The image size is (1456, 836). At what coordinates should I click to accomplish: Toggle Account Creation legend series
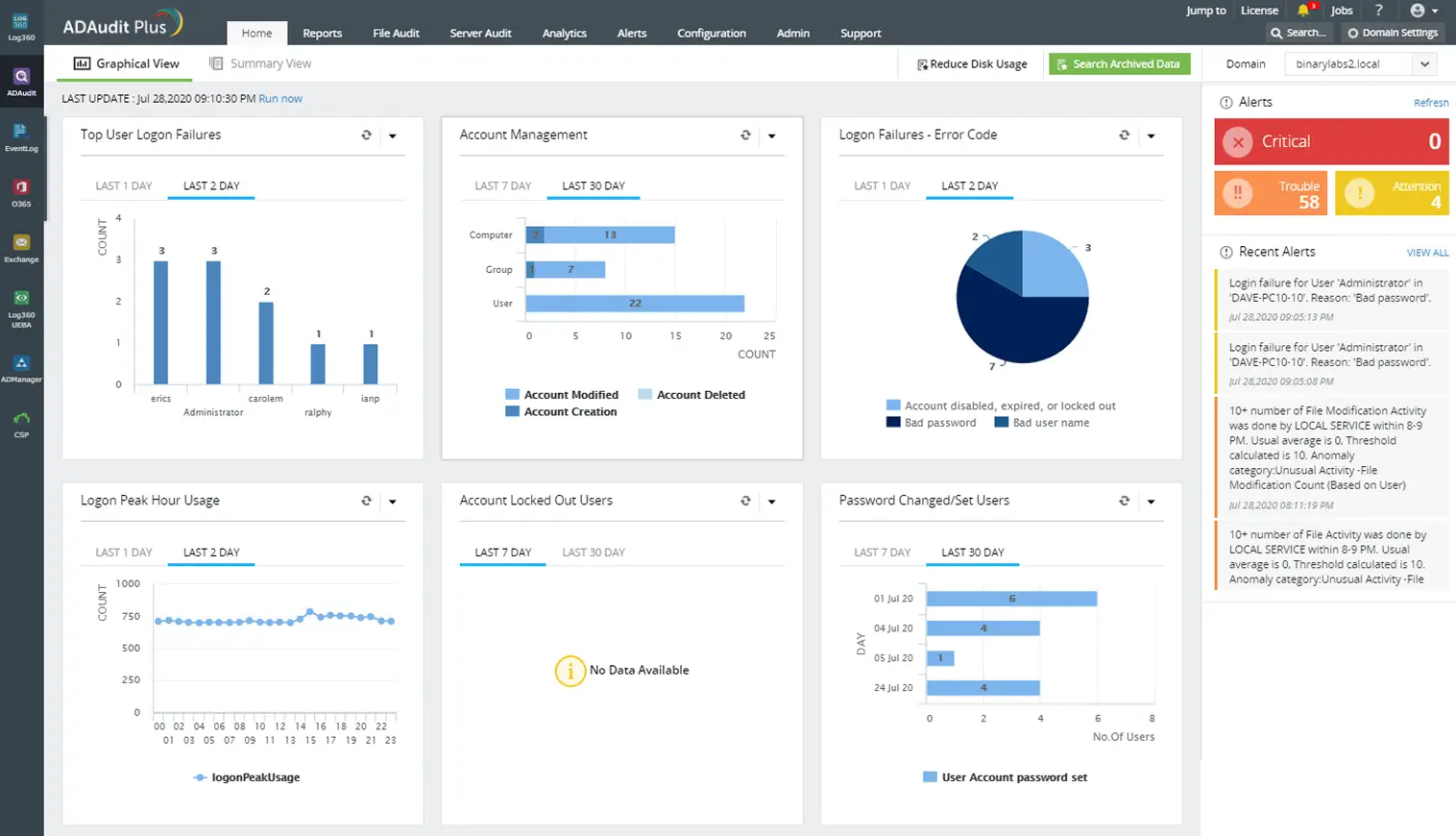(x=561, y=412)
